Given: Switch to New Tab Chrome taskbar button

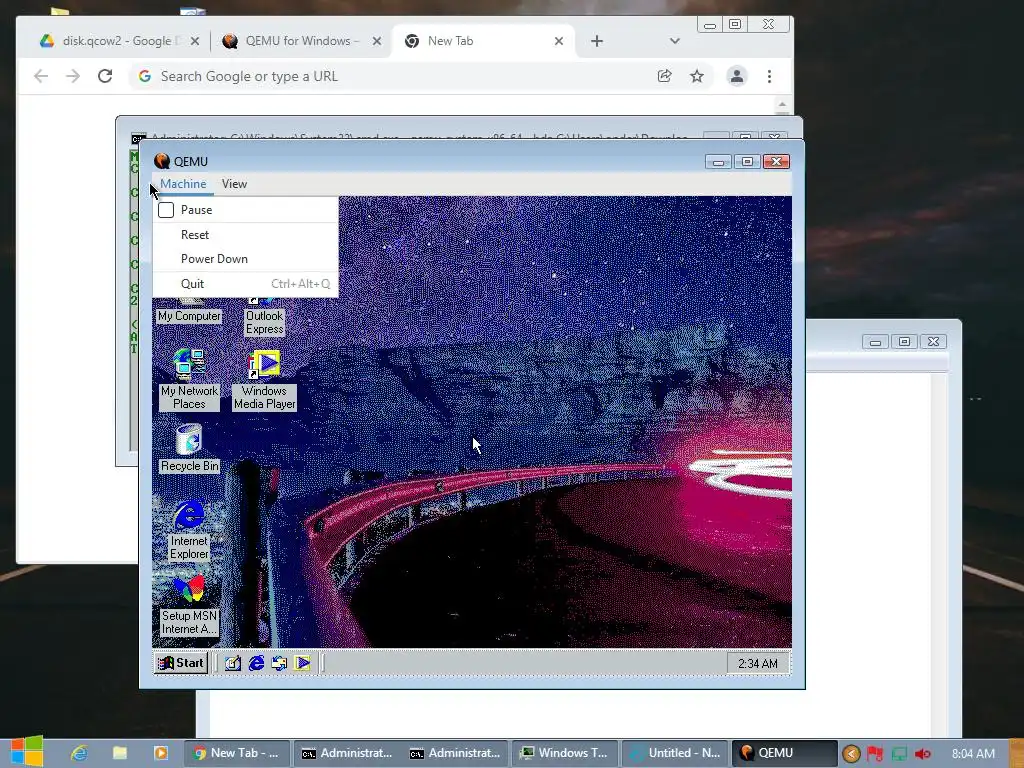Looking at the screenshot, I should [x=236, y=753].
